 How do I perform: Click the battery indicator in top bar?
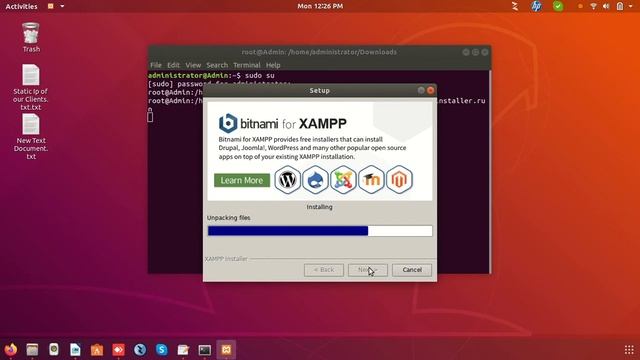pos(620,6)
